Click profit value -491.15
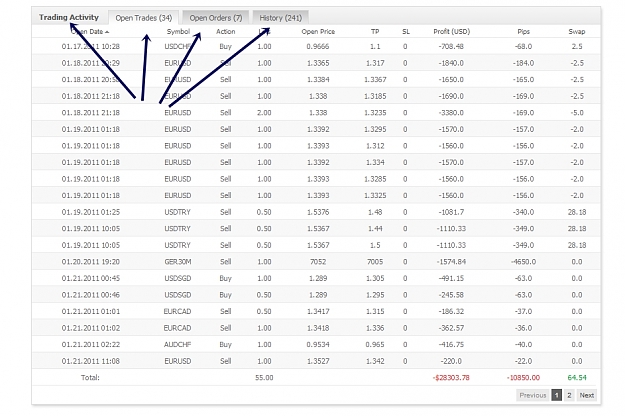625x416 pixels. pyautogui.click(x=451, y=279)
